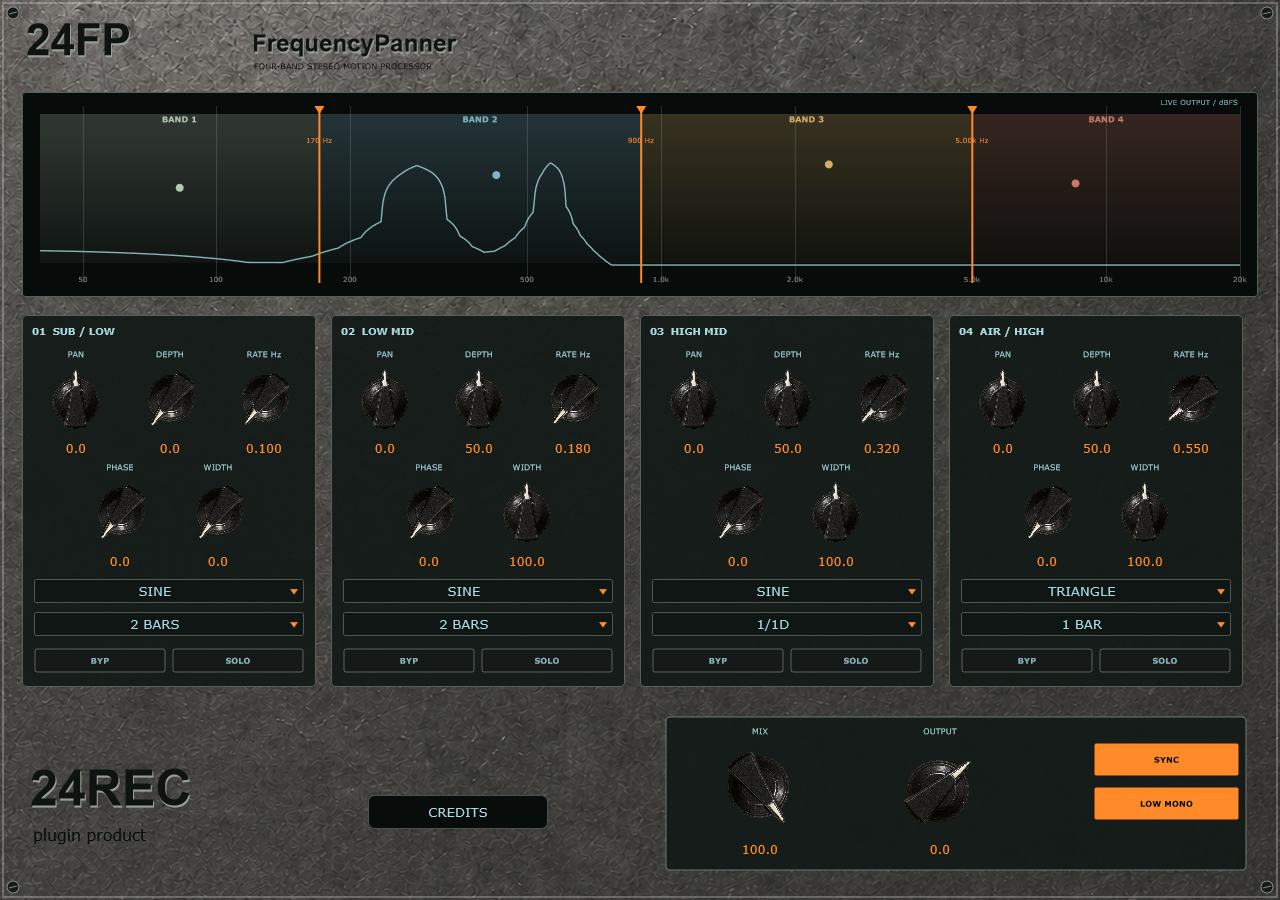Click the Air/High DEPTH knob
This screenshot has height=900, width=1280.
(1097, 400)
